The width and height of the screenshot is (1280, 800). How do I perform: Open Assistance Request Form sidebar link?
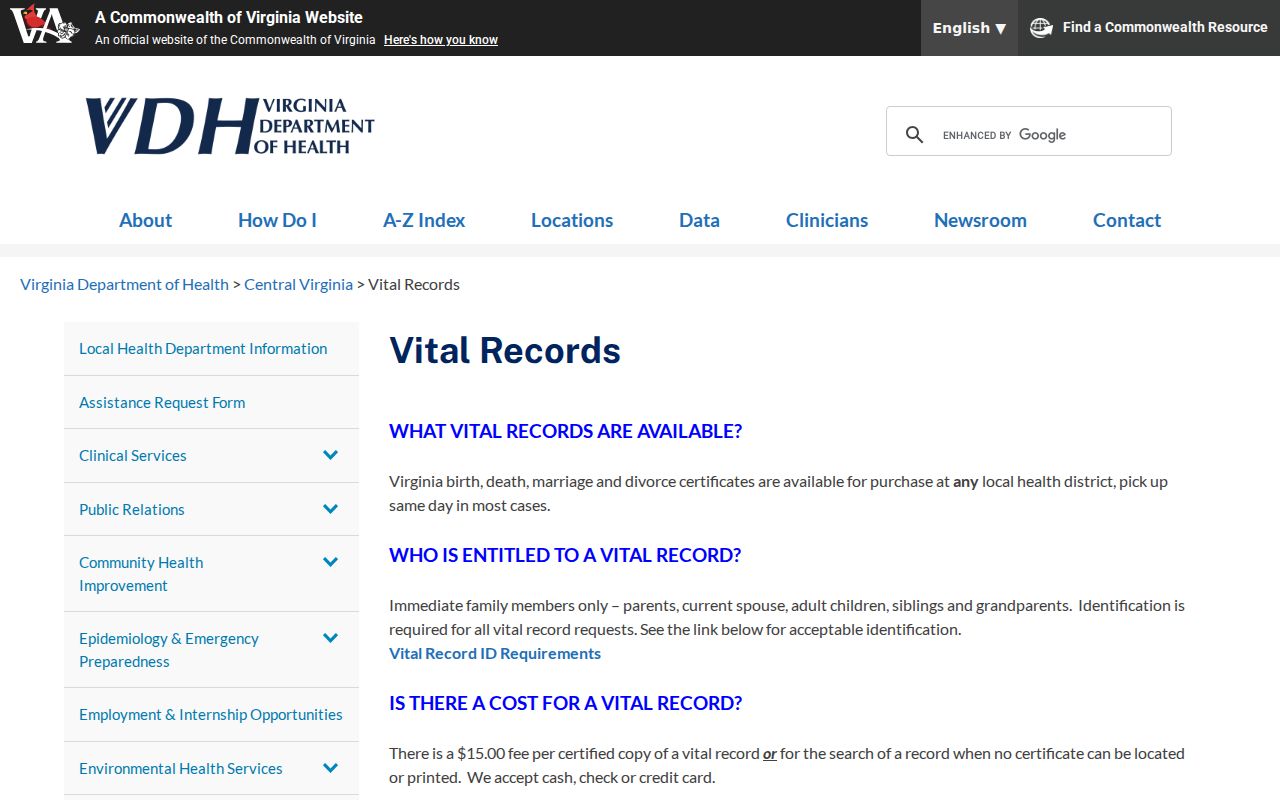pos(162,402)
